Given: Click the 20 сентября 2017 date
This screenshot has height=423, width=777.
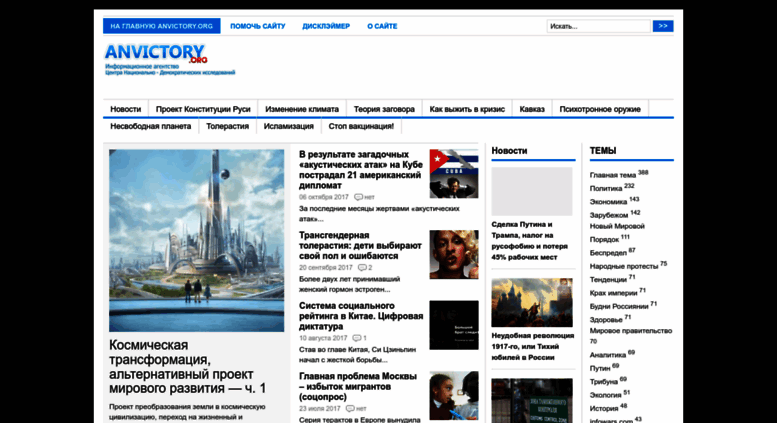Looking at the screenshot, I should [326, 267].
